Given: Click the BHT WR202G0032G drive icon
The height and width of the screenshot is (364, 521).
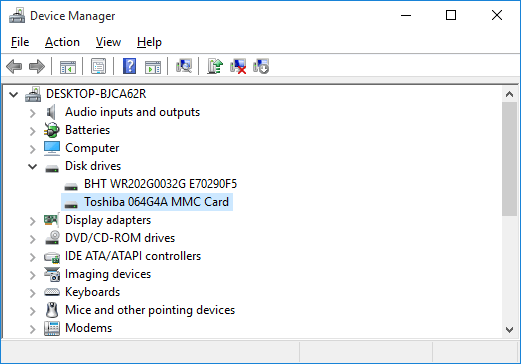Looking at the screenshot, I should (71, 186).
